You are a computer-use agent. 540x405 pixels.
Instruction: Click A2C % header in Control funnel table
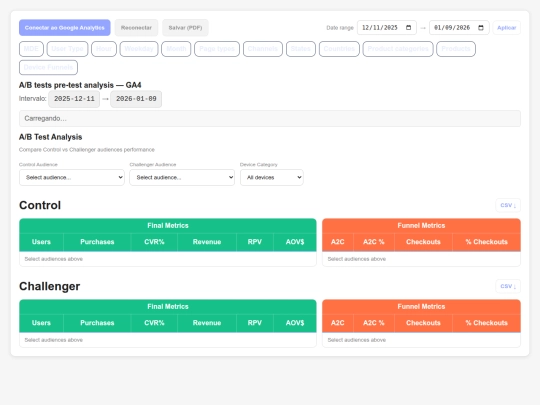click(x=374, y=242)
